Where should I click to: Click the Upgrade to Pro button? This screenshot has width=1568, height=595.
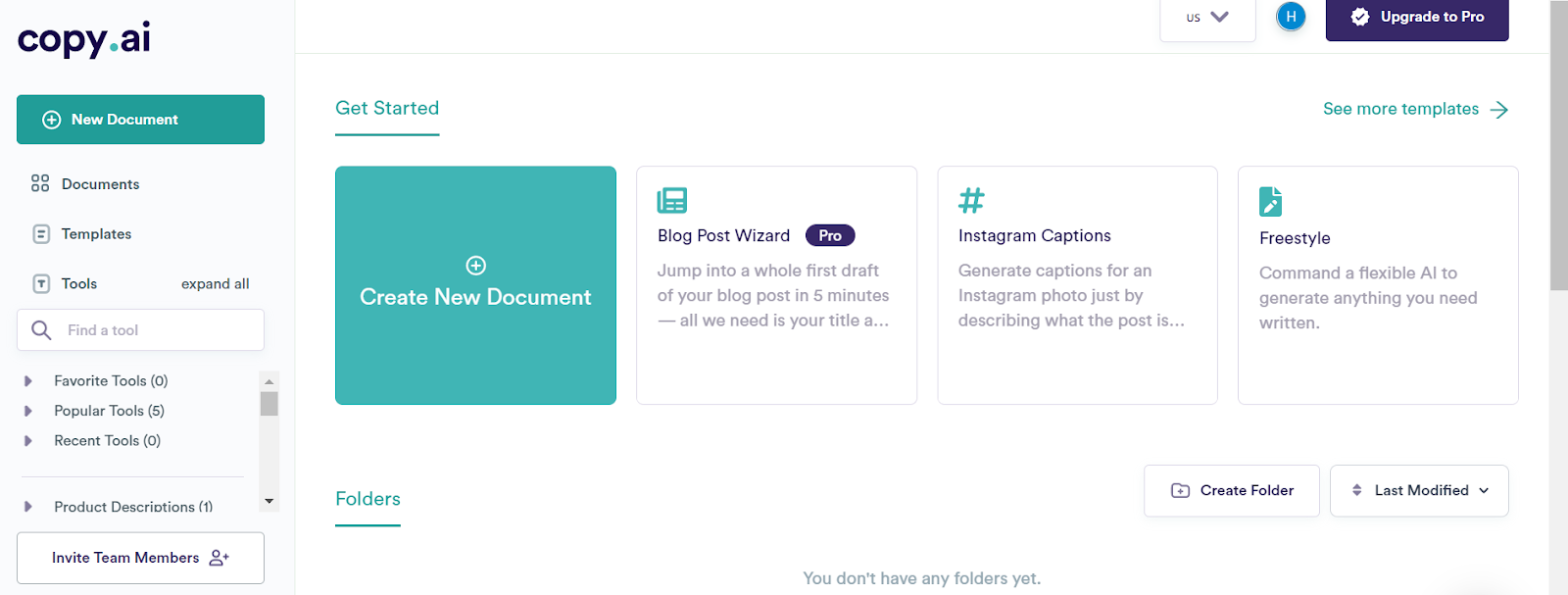coord(1417,18)
